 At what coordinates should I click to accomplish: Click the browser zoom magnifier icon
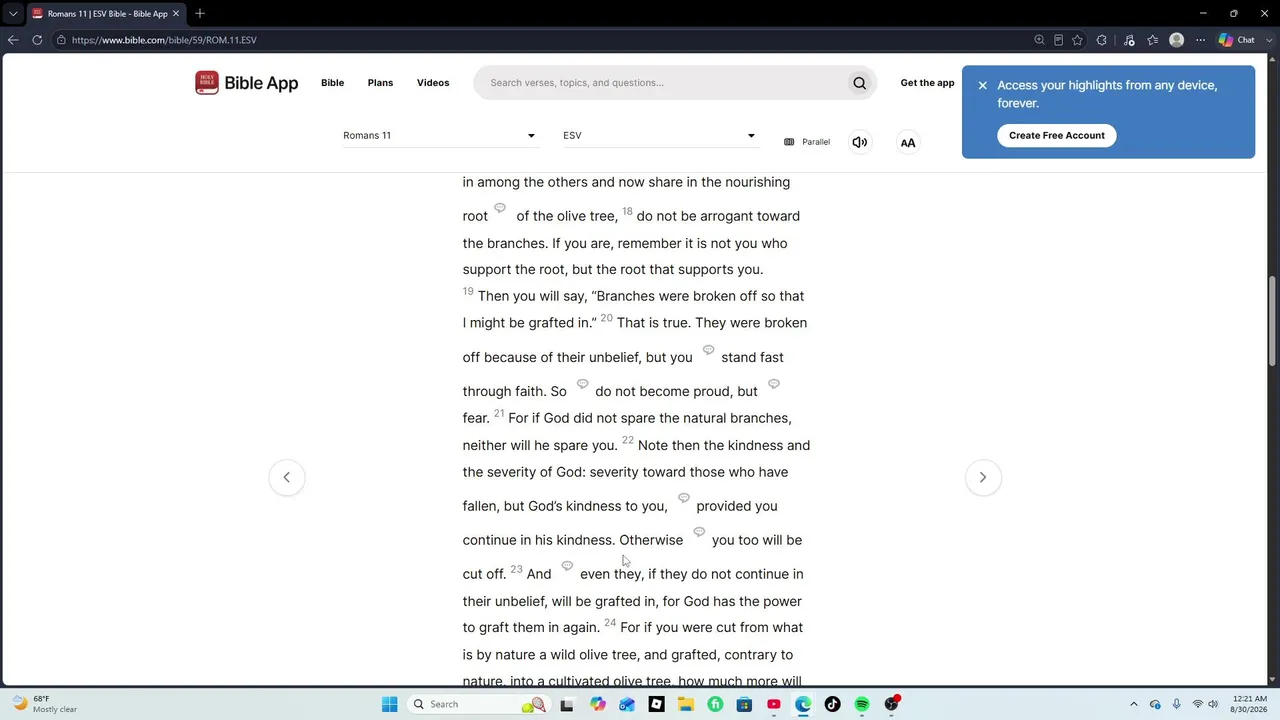tap(1039, 40)
